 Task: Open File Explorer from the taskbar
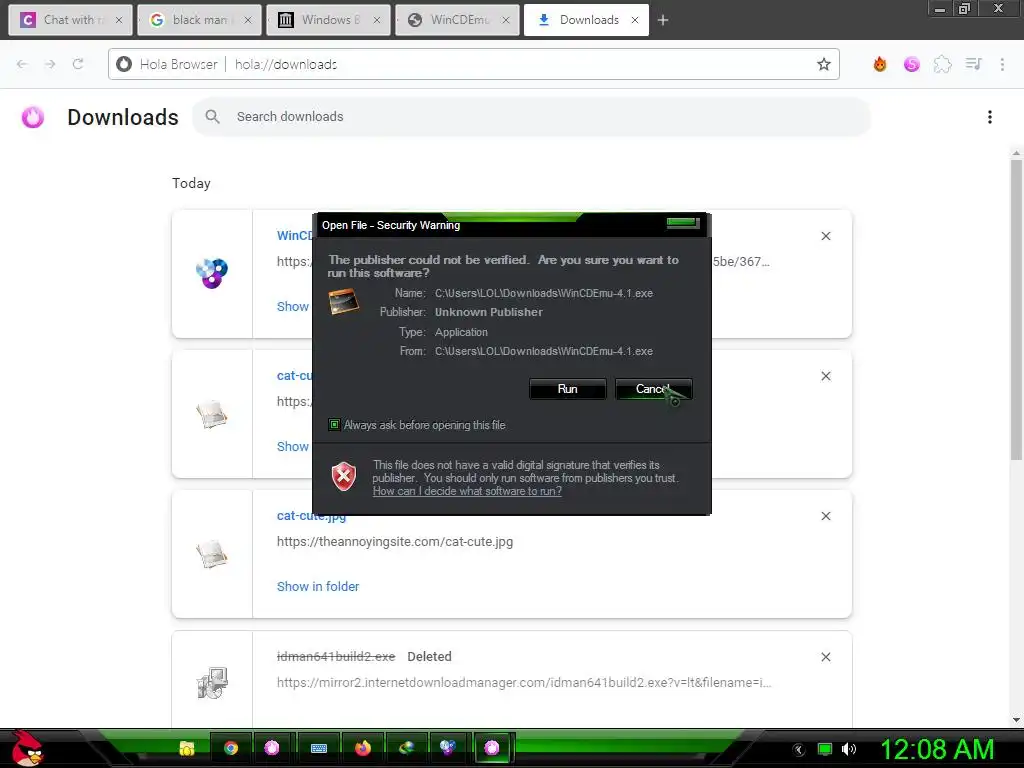(x=187, y=748)
